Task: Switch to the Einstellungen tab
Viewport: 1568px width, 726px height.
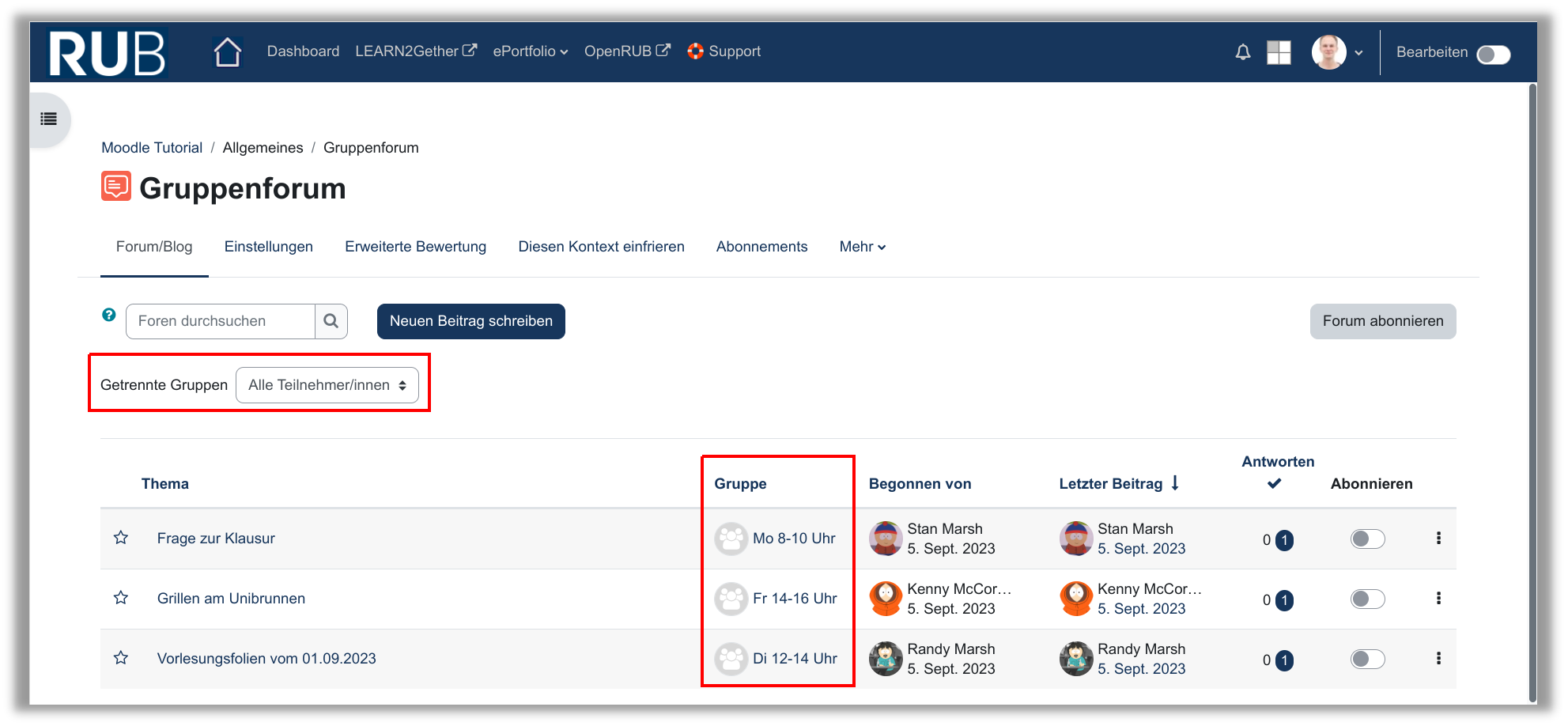Action: click(268, 247)
